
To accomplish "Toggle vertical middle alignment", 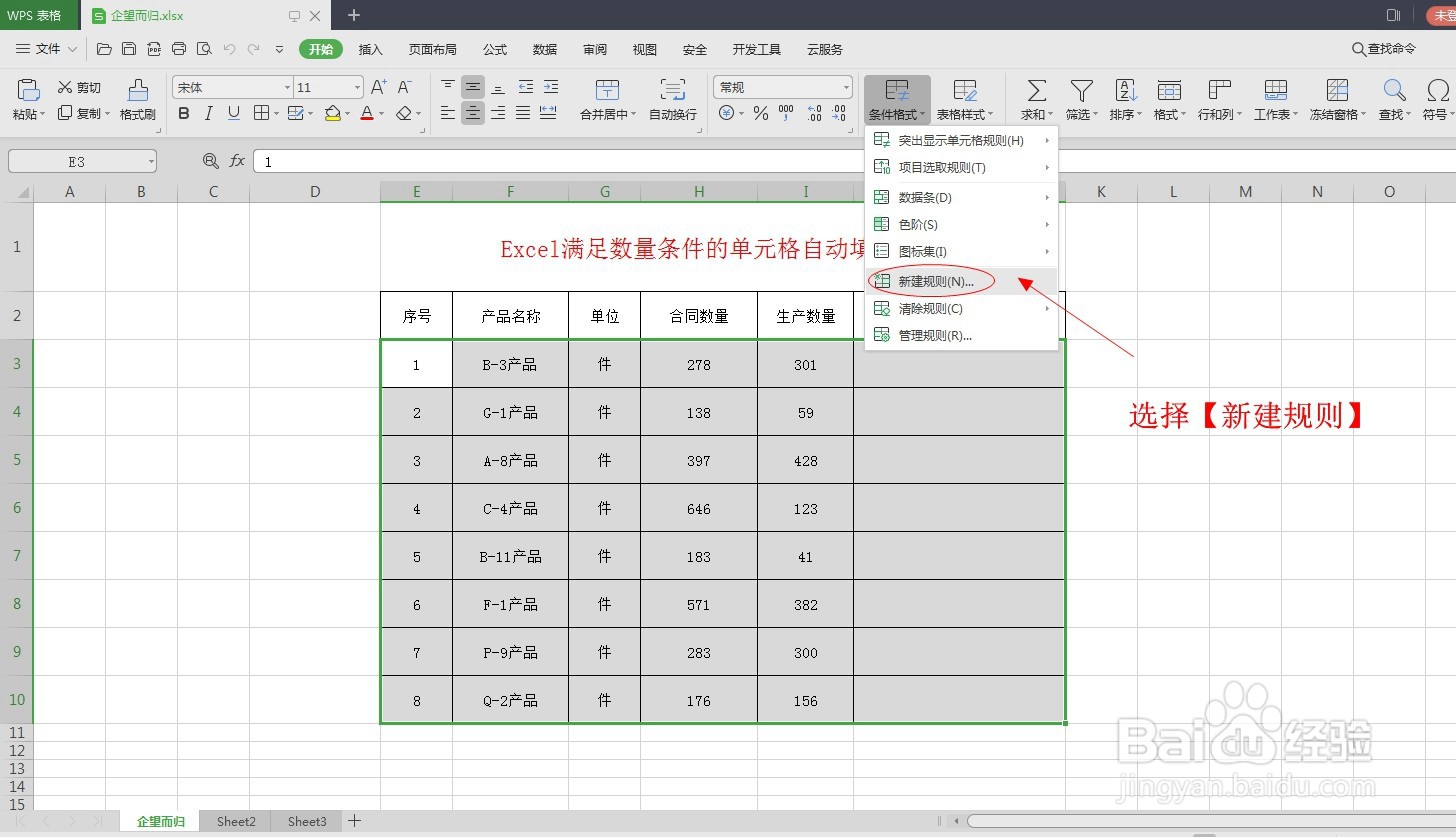I will (473, 88).
